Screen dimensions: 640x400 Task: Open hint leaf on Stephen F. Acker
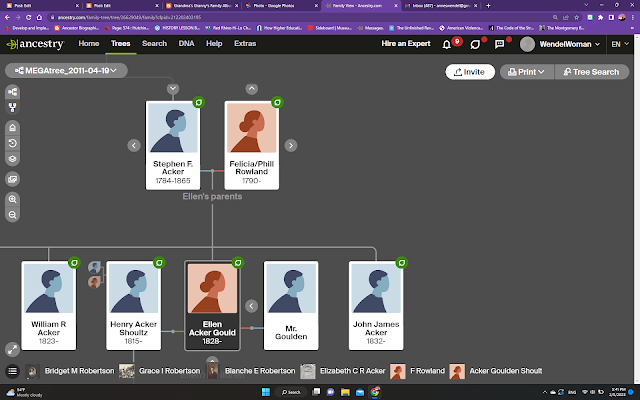(199, 102)
